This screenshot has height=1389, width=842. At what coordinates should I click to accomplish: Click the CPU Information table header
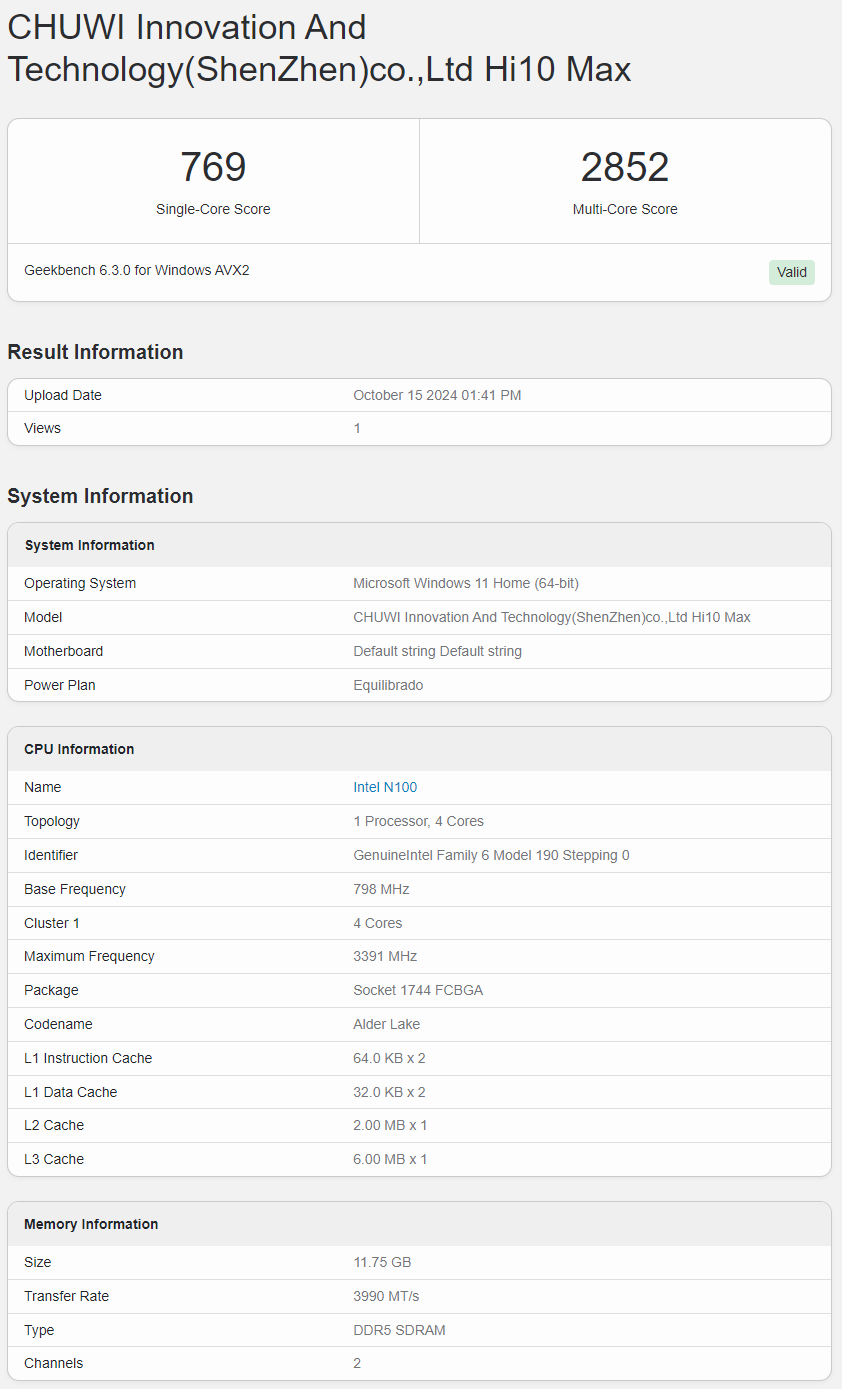(x=419, y=749)
